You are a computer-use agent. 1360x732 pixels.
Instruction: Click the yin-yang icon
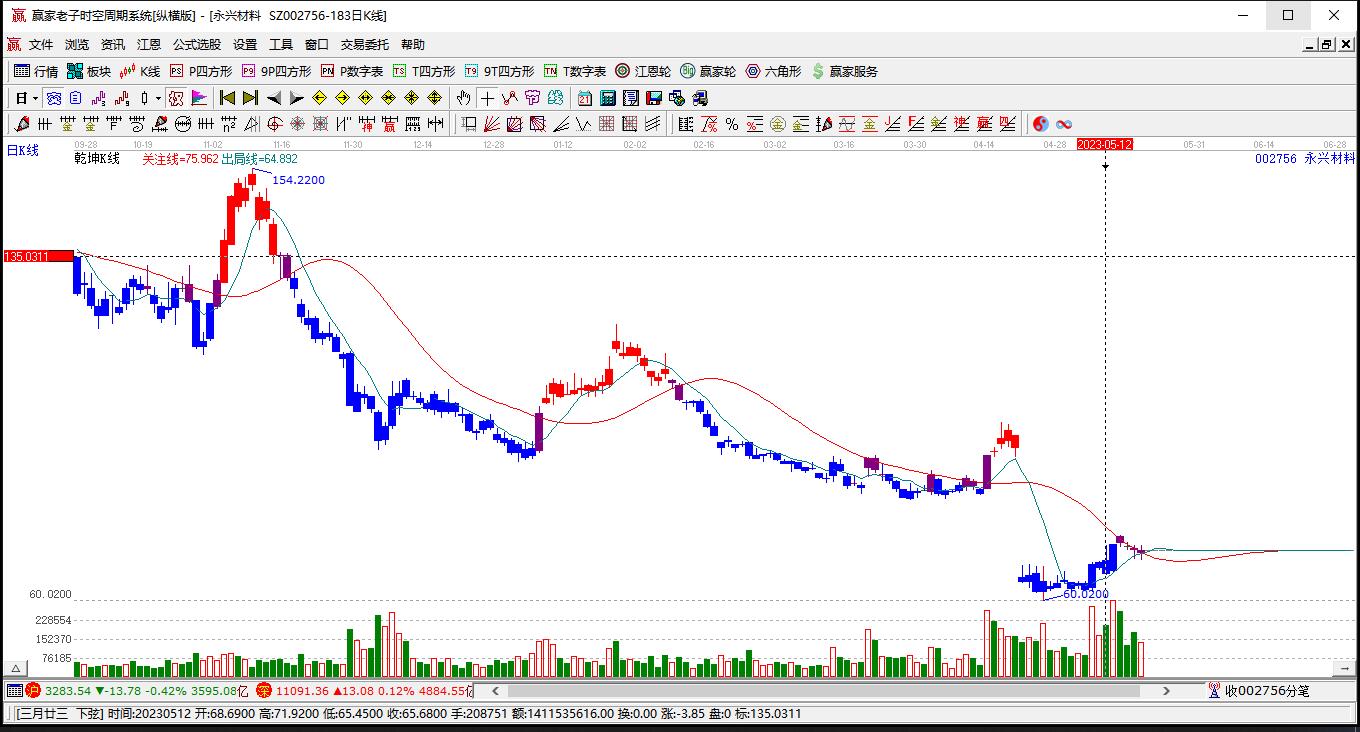click(1041, 124)
